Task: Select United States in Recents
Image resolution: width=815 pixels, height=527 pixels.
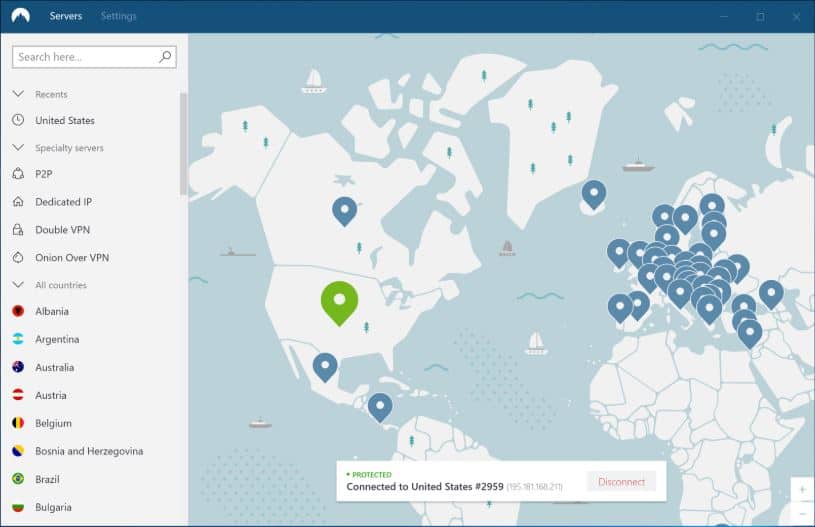Action: 65,121
